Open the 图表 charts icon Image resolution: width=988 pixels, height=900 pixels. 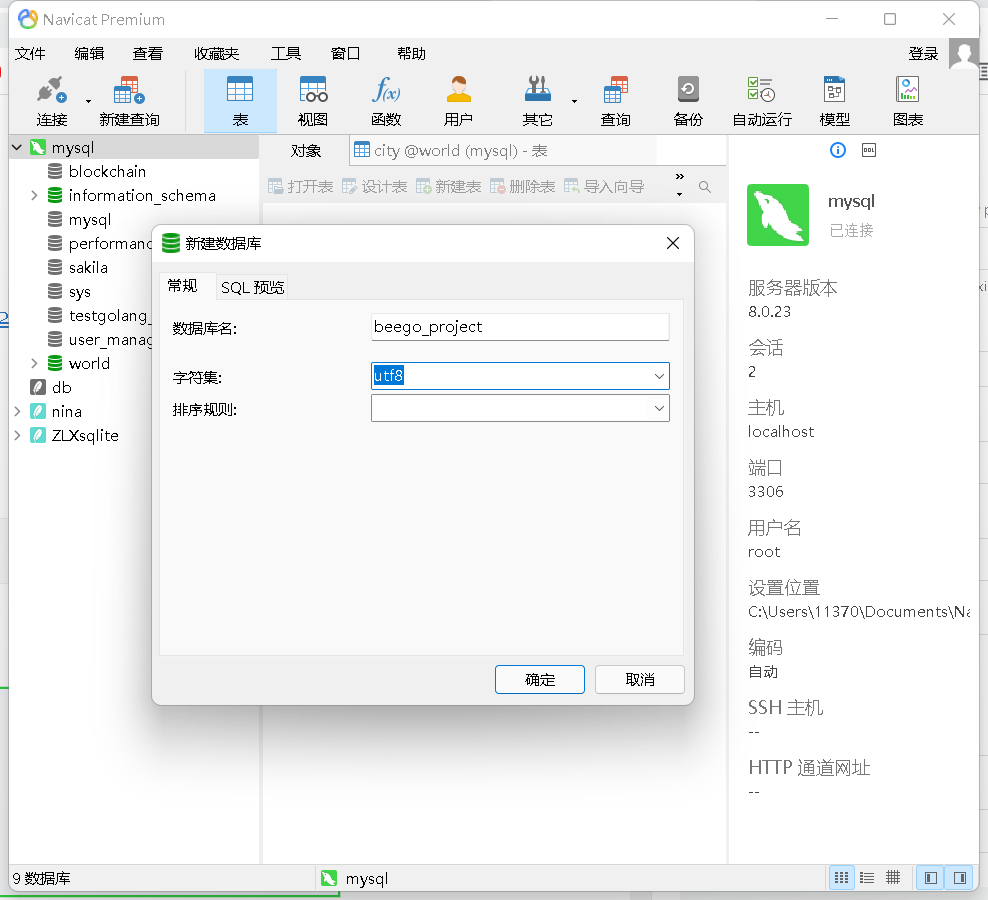pyautogui.click(x=907, y=101)
